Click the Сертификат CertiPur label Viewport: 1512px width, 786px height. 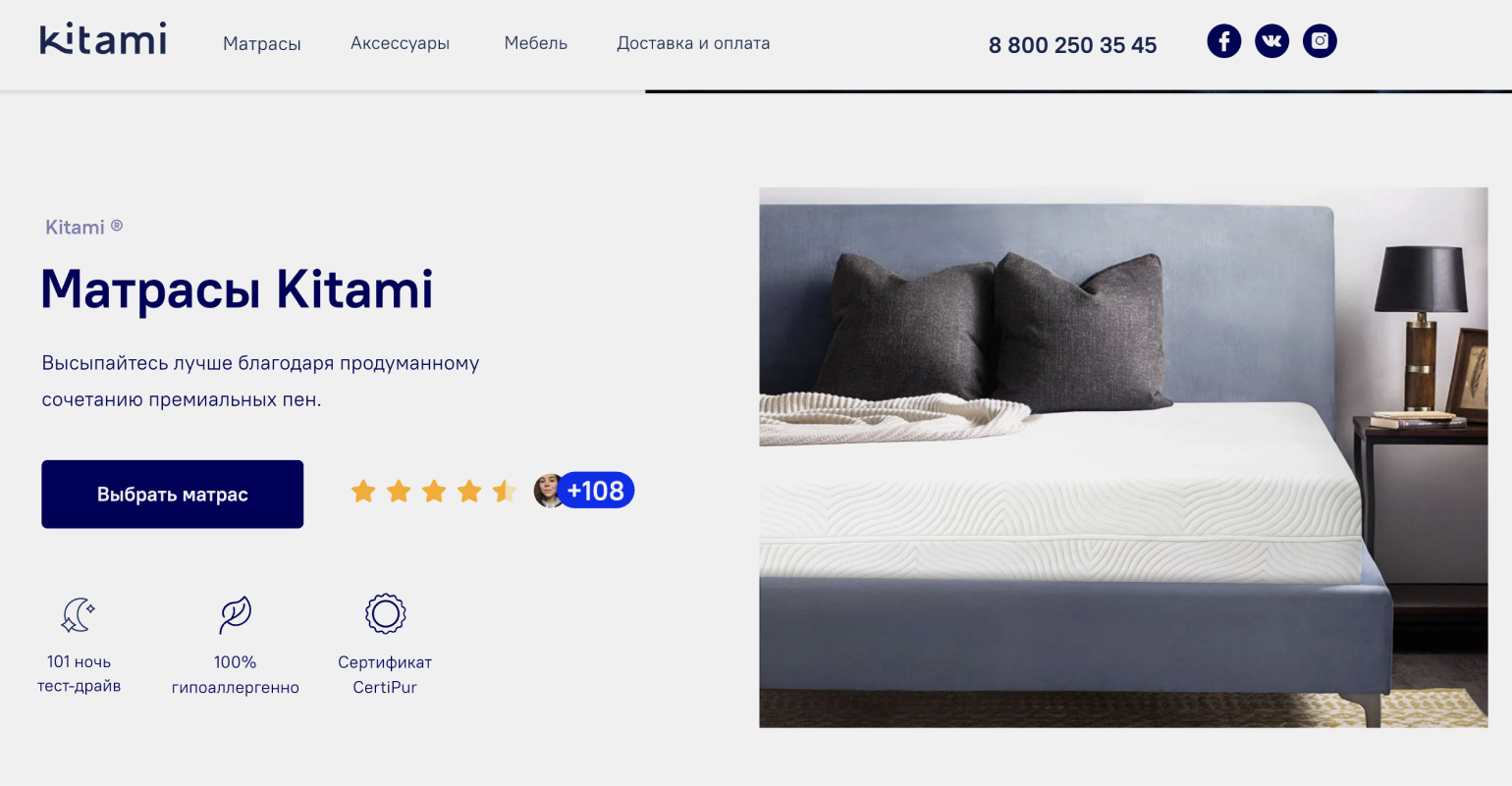[x=385, y=675]
